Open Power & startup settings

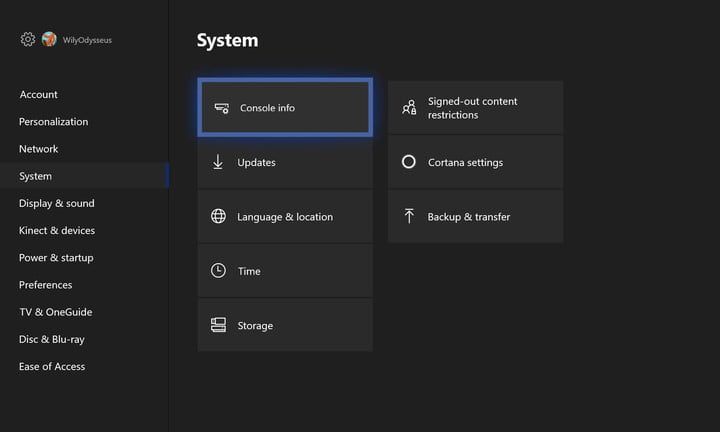click(x=56, y=258)
